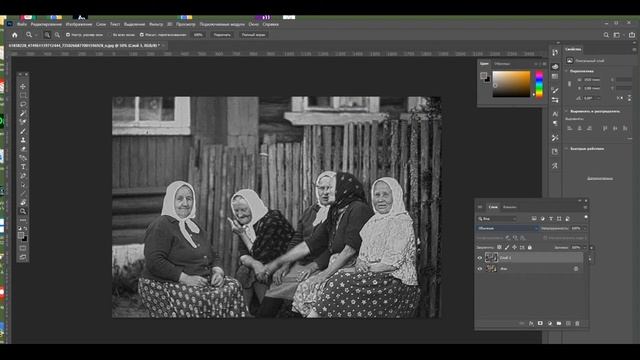Open the Edit Toolbar three-dots button
The height and width of the screenshot is (360, 640).
click(23, 220)
